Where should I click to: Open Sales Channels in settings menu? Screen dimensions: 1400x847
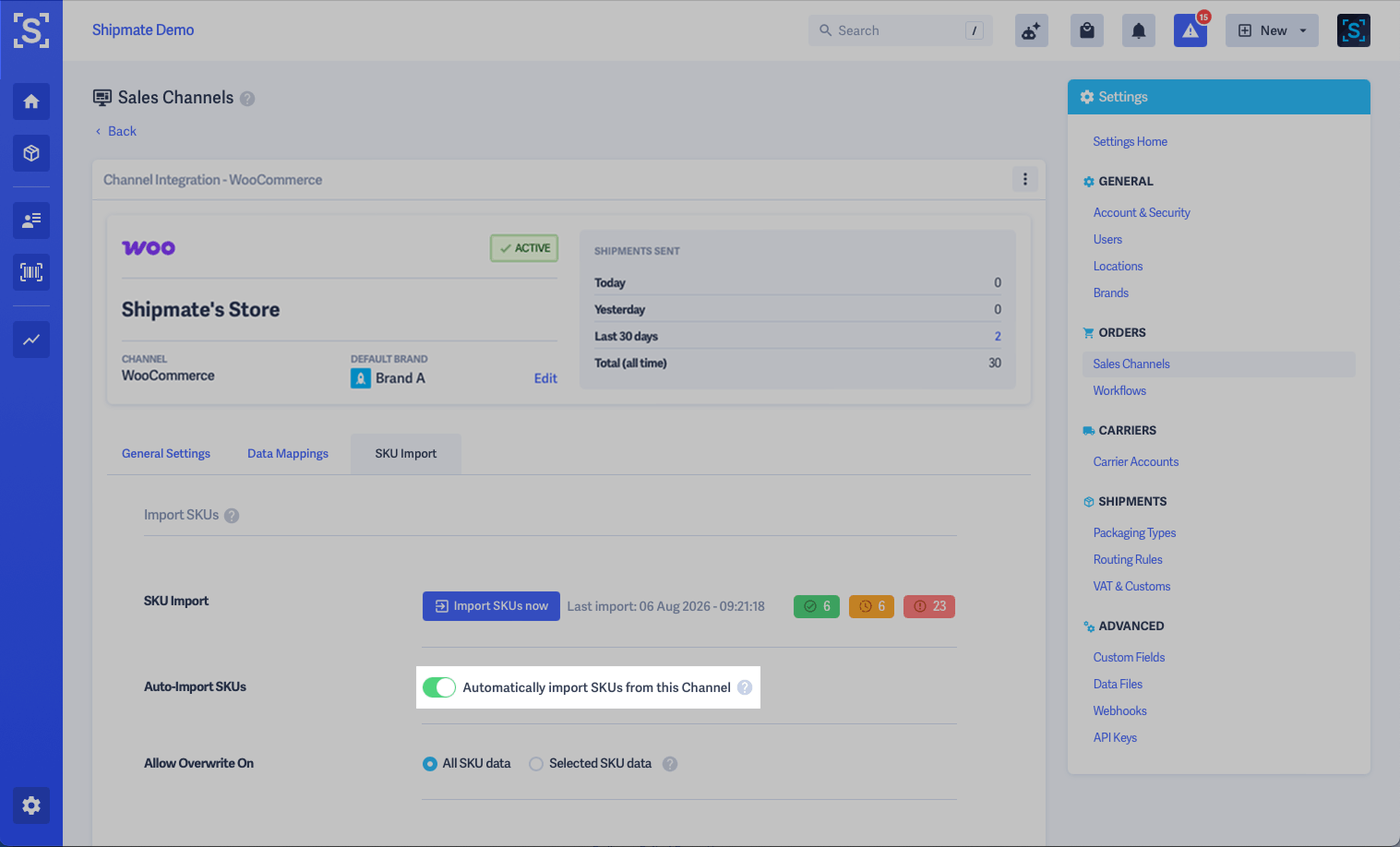point(1218,364)
